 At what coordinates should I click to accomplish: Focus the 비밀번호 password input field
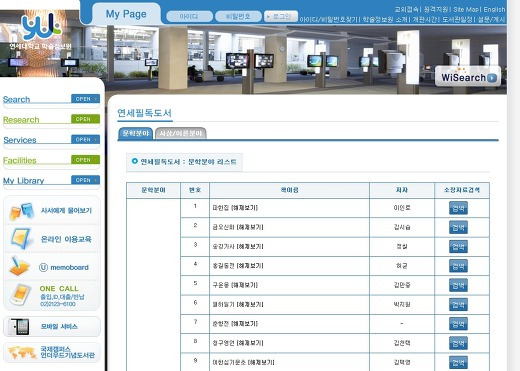238,16
